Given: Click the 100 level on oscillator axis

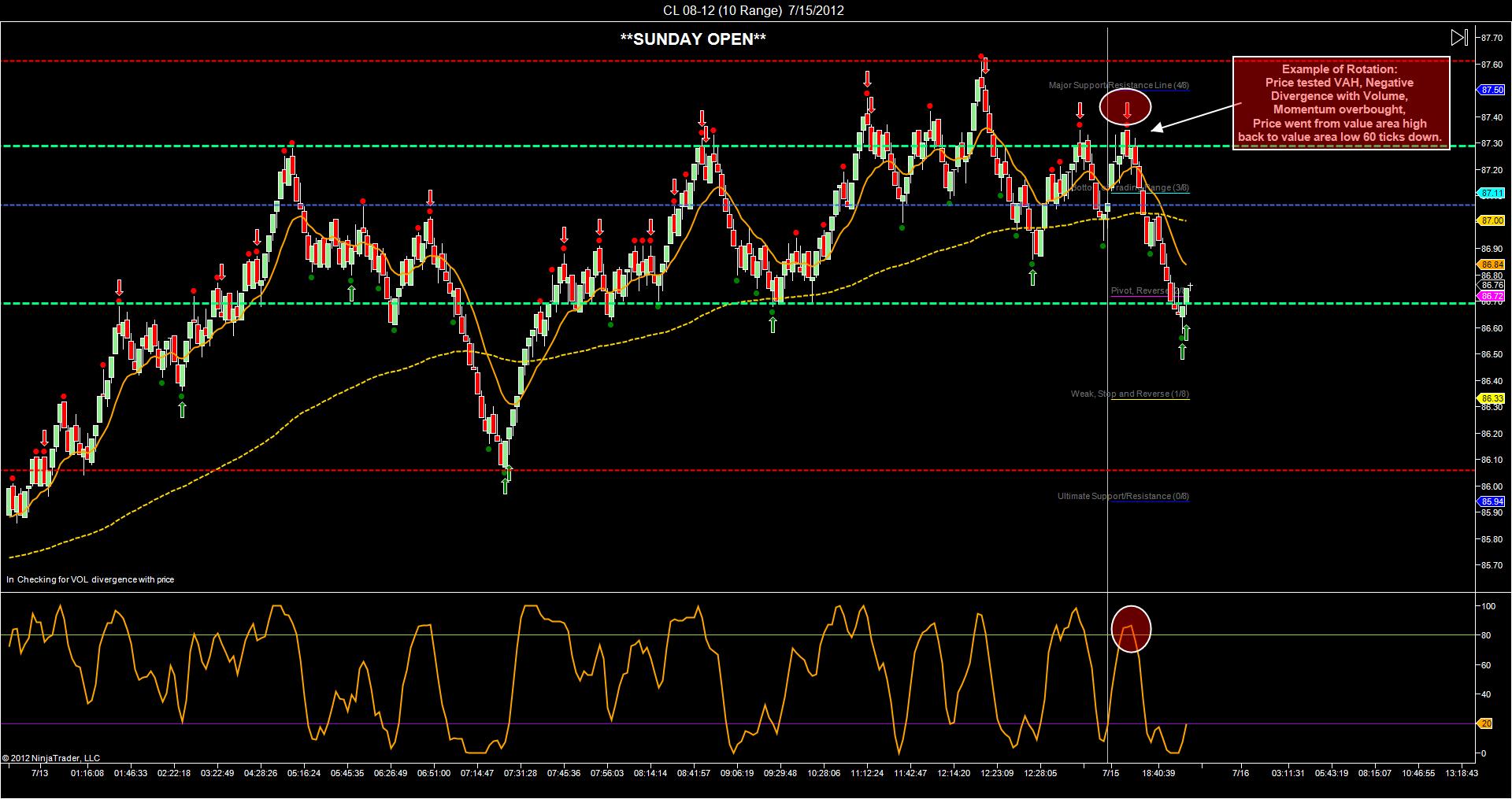Looking at the screenshot, I should coord(1488,606).
